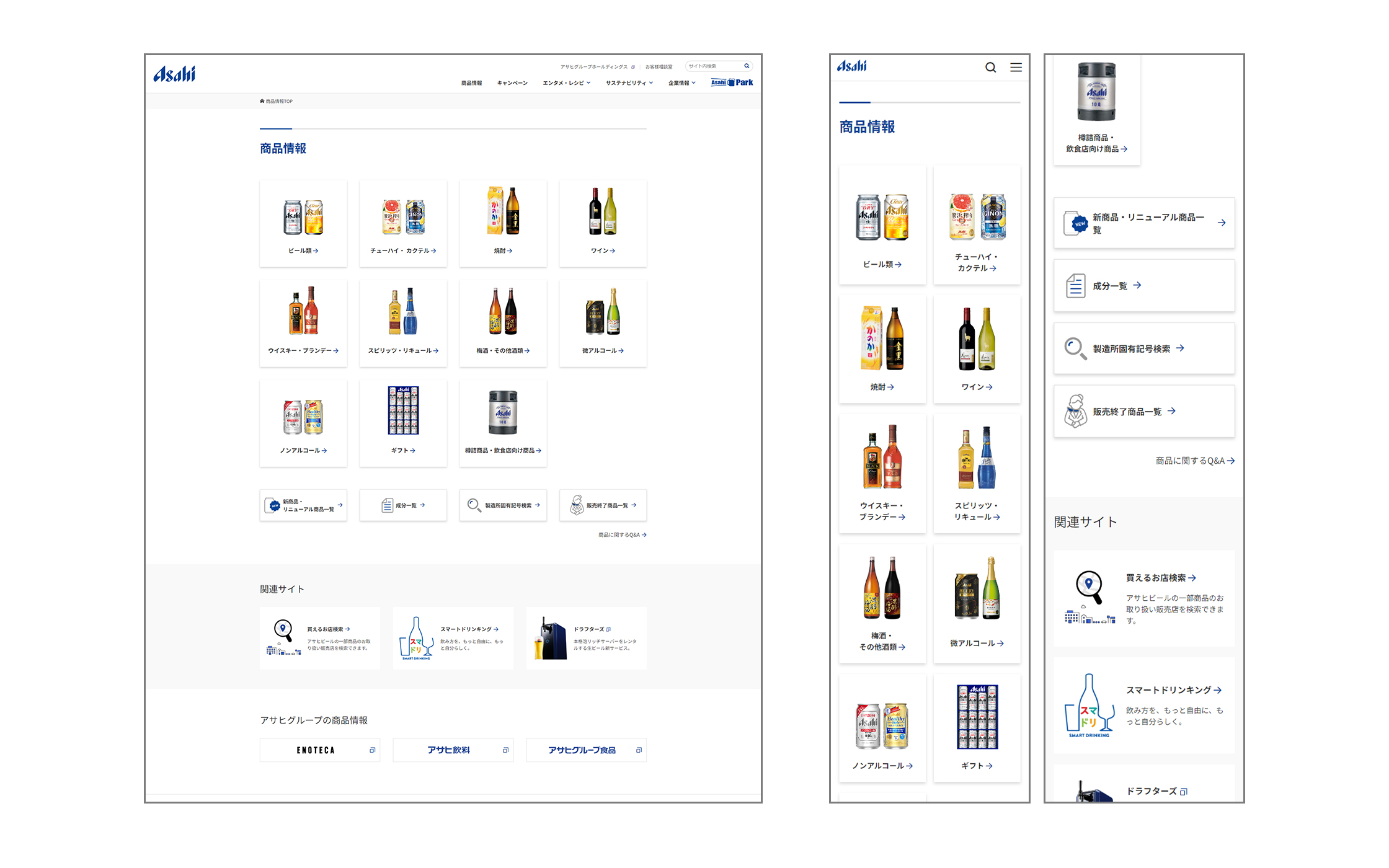Open the hamburger menu in mobile view

pos(1016,67)
